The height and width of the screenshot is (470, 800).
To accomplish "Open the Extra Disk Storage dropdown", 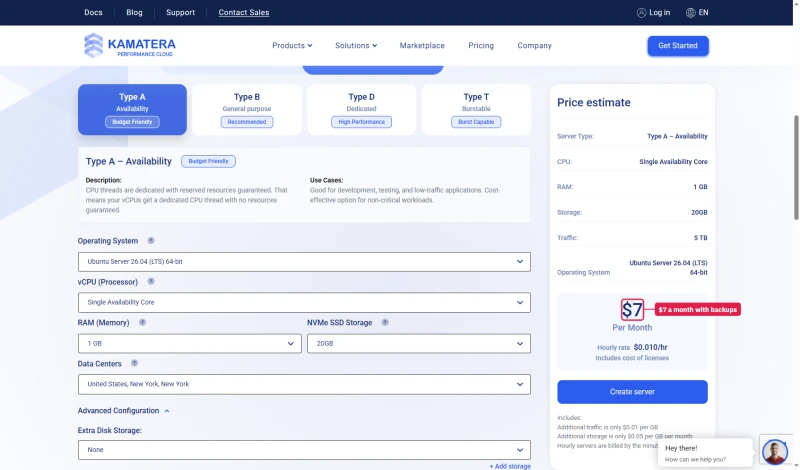I will tap(304, 450).
